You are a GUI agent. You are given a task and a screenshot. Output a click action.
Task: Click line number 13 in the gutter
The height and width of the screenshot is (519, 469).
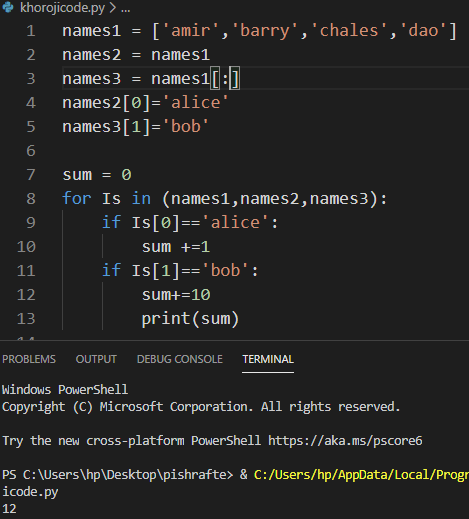tap(26, 319)
